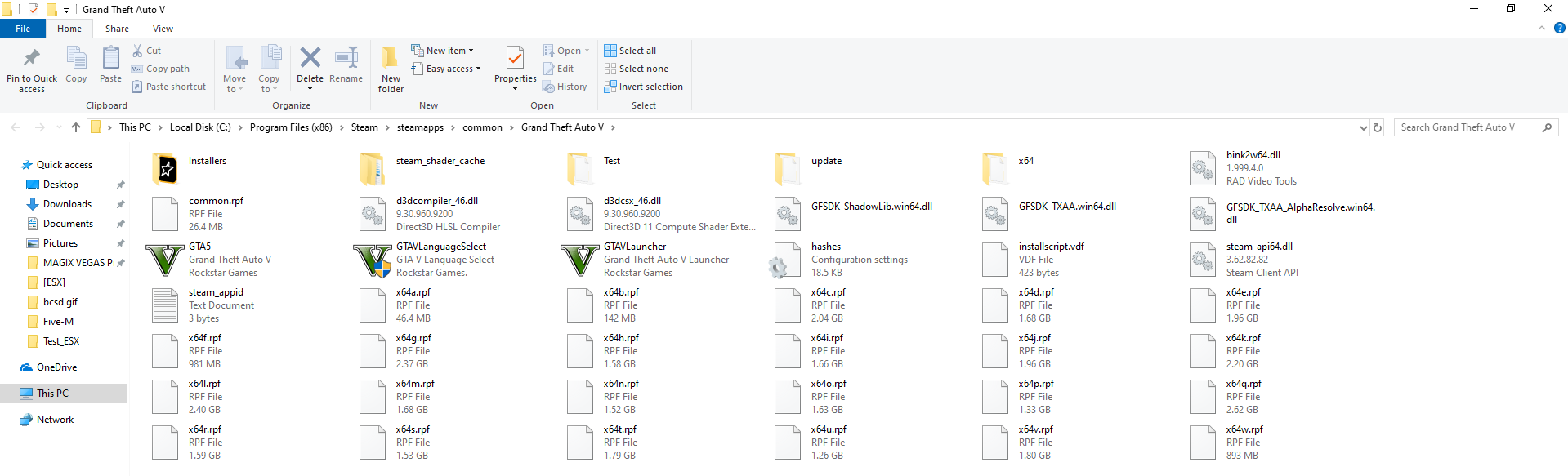This screenshot has height=476, width=1568.
Task: Open the Five-M folder in sidebar
Action: coord(58,322)
